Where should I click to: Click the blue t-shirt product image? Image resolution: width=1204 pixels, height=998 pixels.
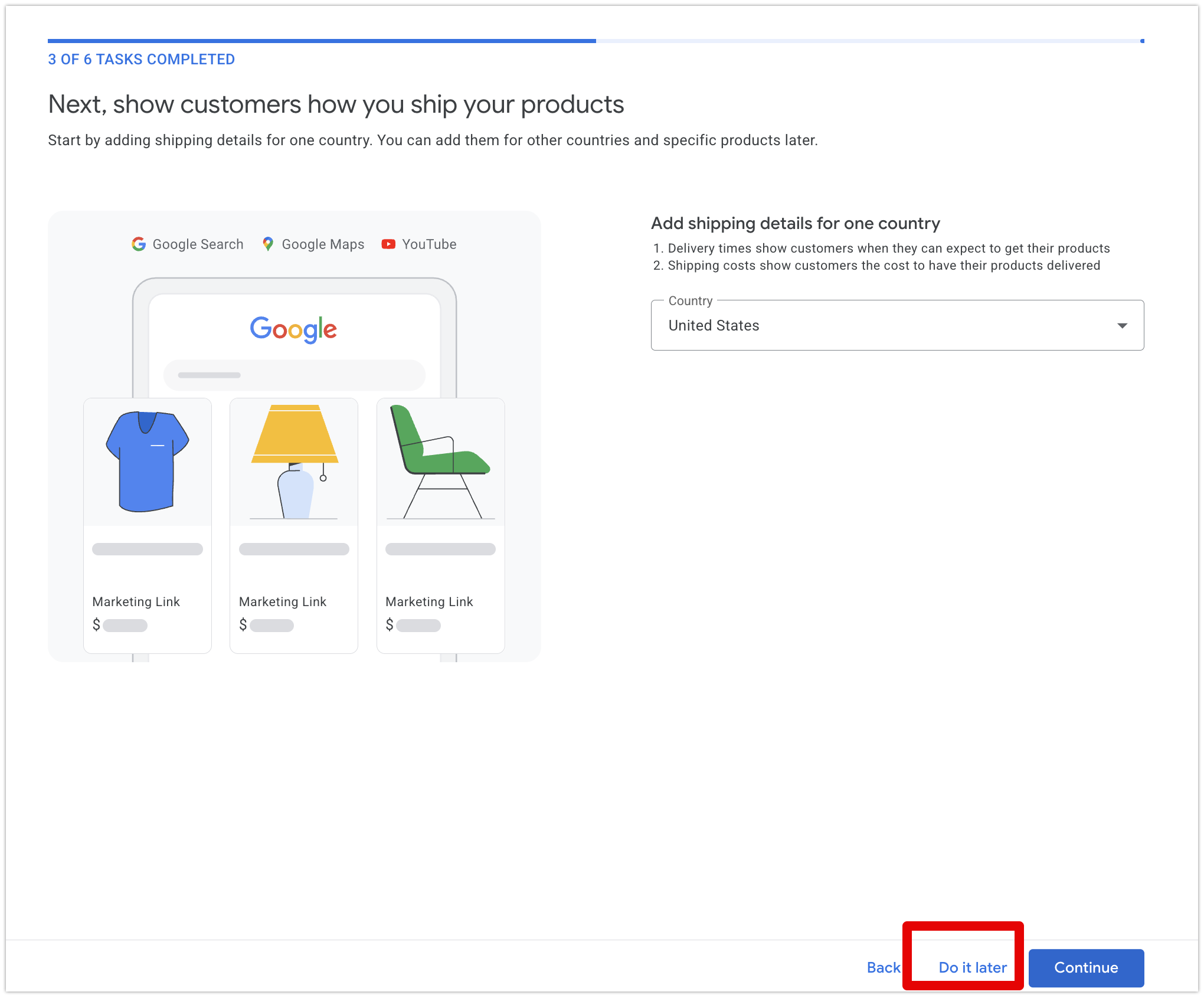[x=148, y=462]
